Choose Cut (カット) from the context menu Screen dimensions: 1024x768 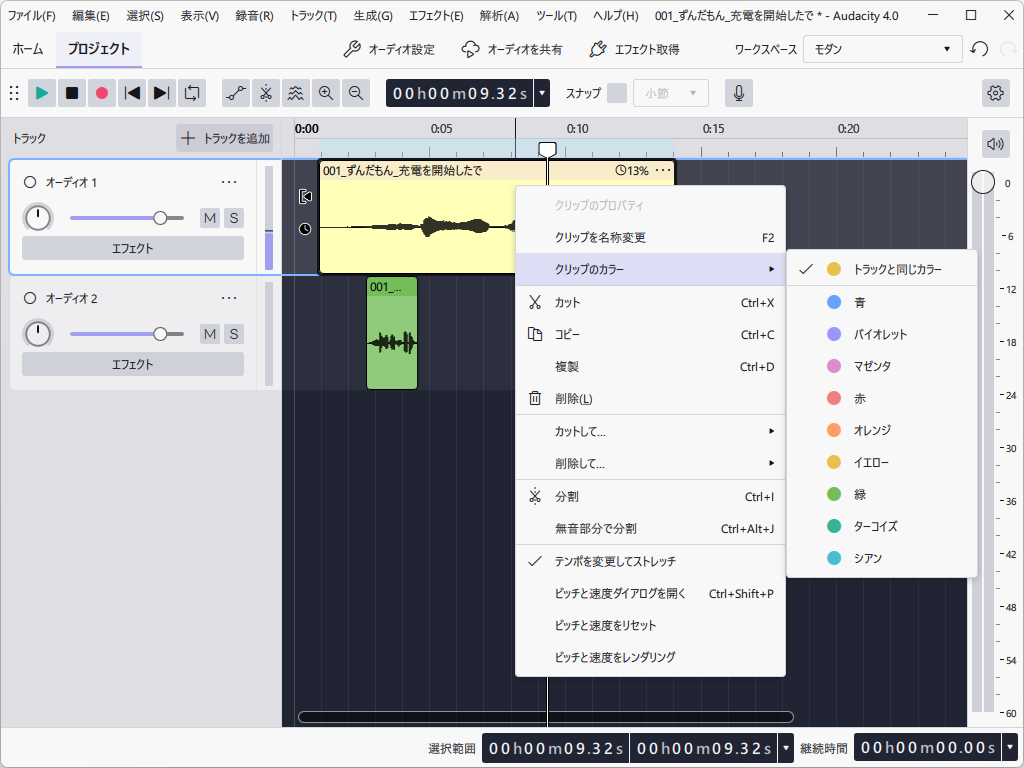[650, 302]
